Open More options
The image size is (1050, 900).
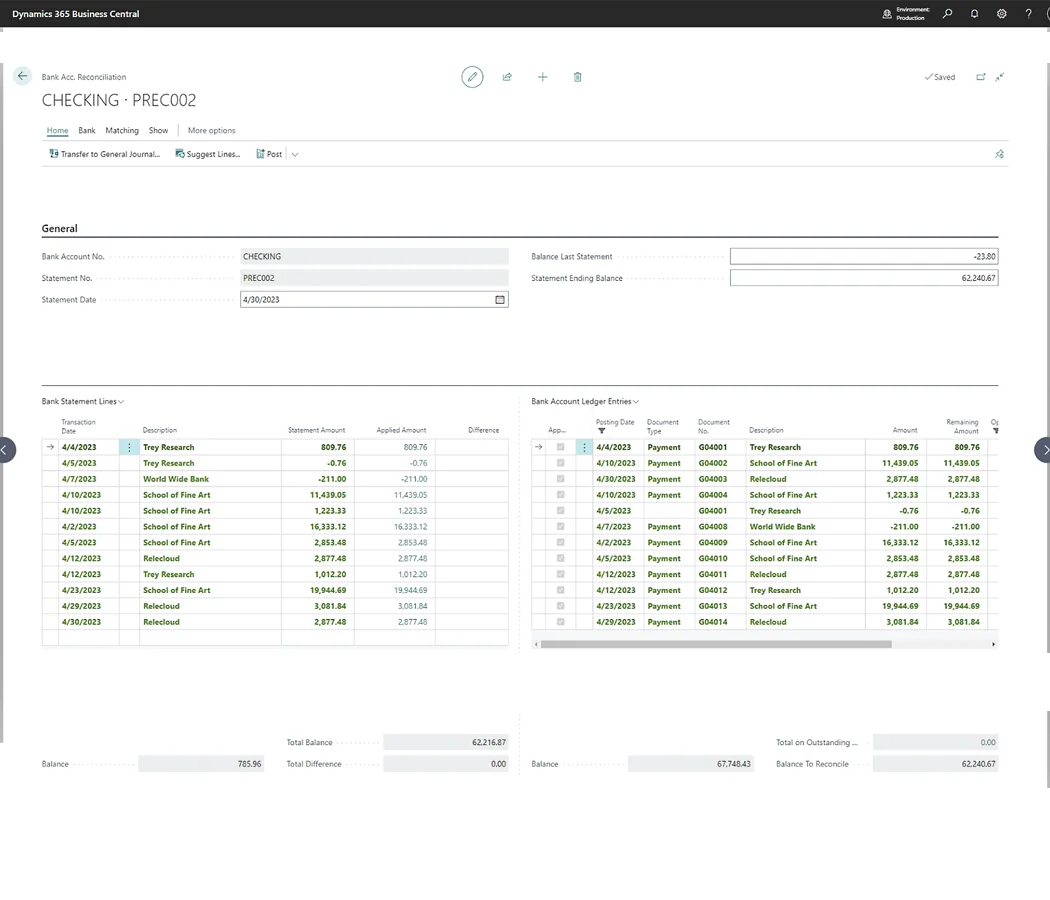[x=212, y=131]
